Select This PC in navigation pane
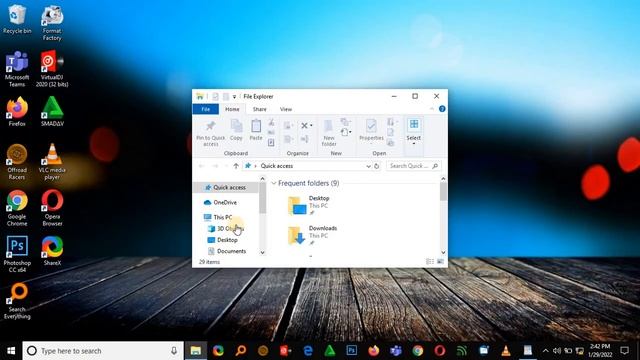Viewport: 640px width, 360px height. coord(222,217)
